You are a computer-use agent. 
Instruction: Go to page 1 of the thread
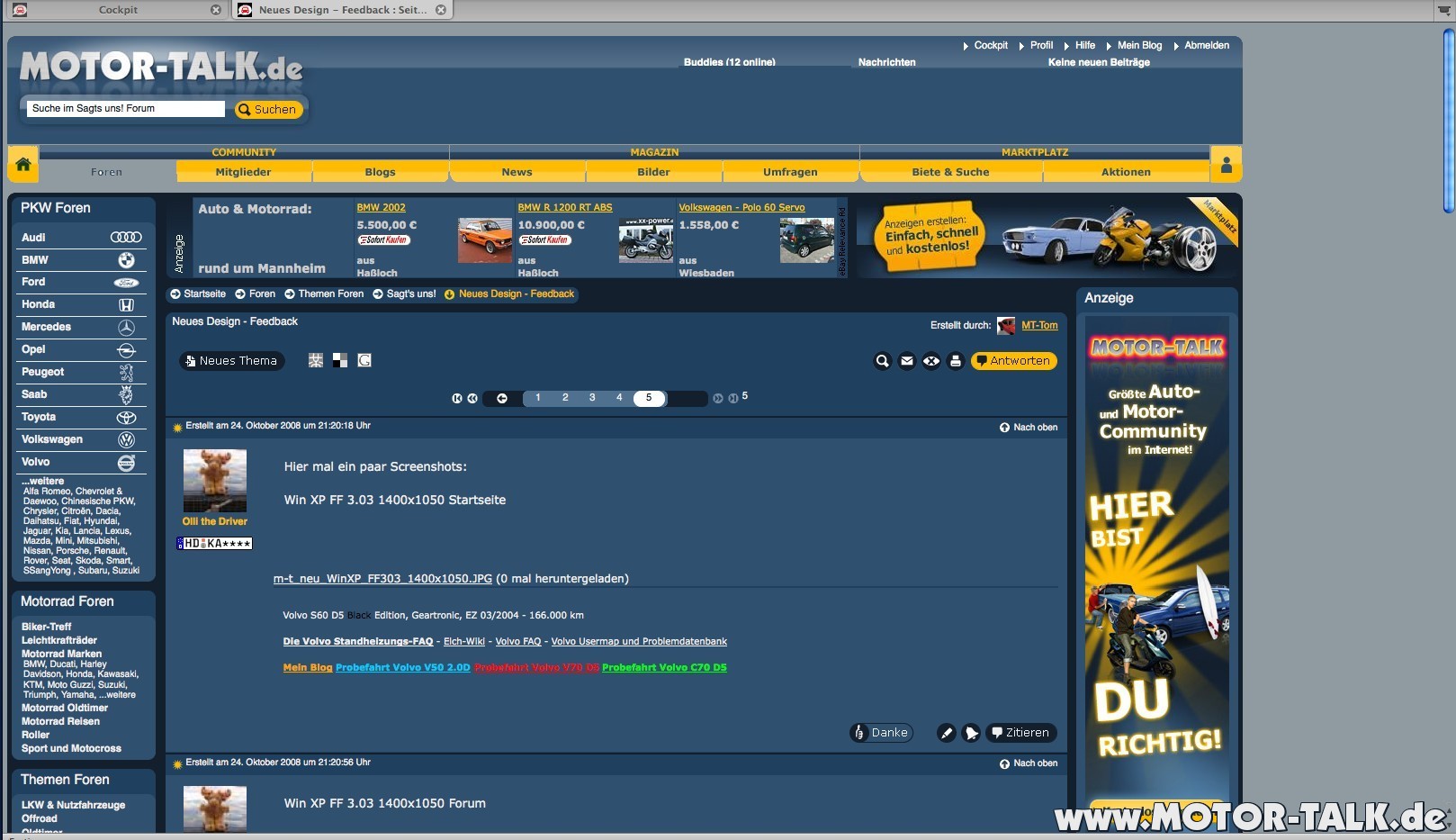[538, 398]
